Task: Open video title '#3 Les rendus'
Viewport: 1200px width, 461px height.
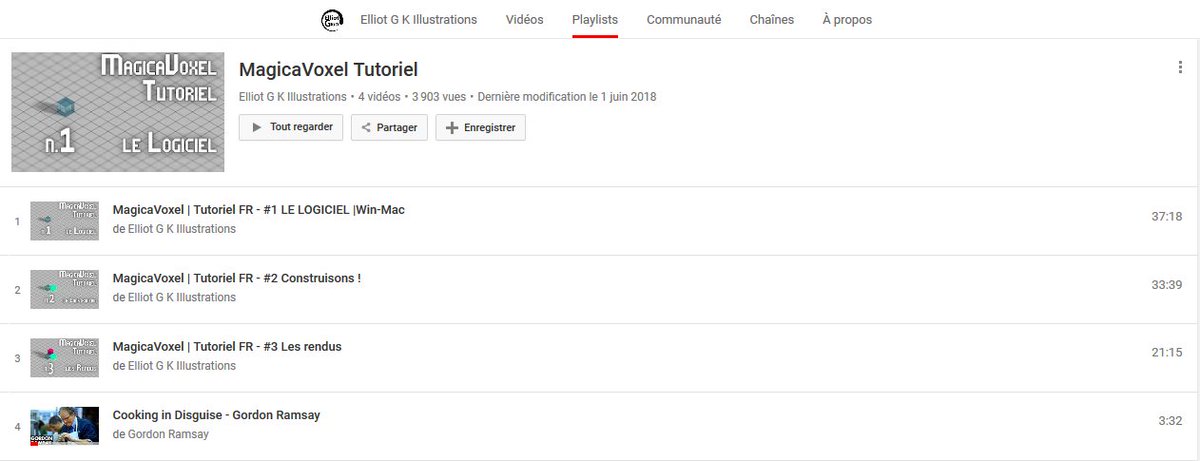Action: coord(227,347)
